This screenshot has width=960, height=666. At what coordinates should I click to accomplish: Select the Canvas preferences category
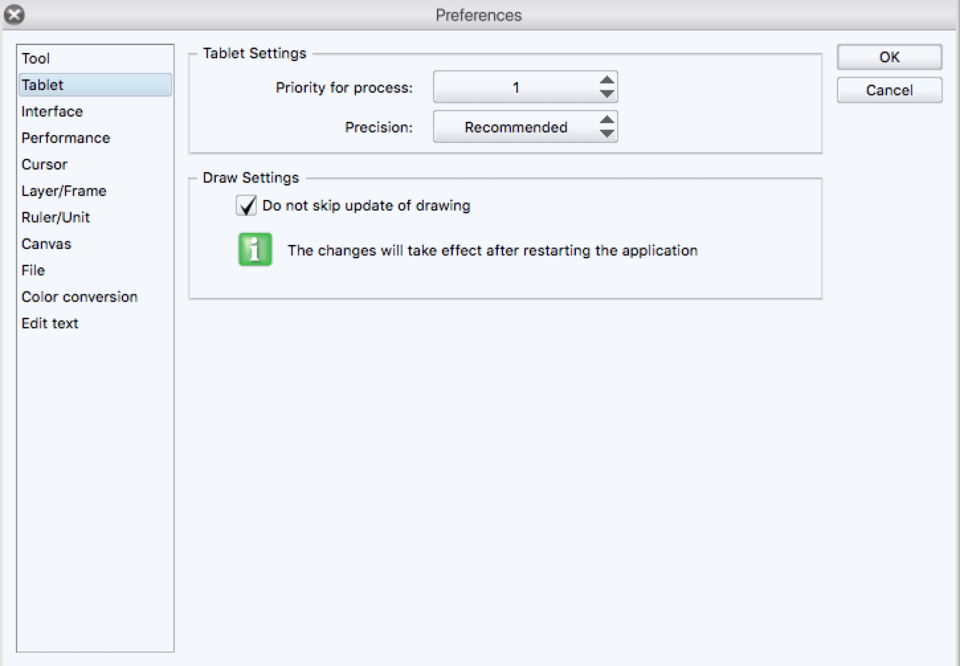[x=46, y=244]
